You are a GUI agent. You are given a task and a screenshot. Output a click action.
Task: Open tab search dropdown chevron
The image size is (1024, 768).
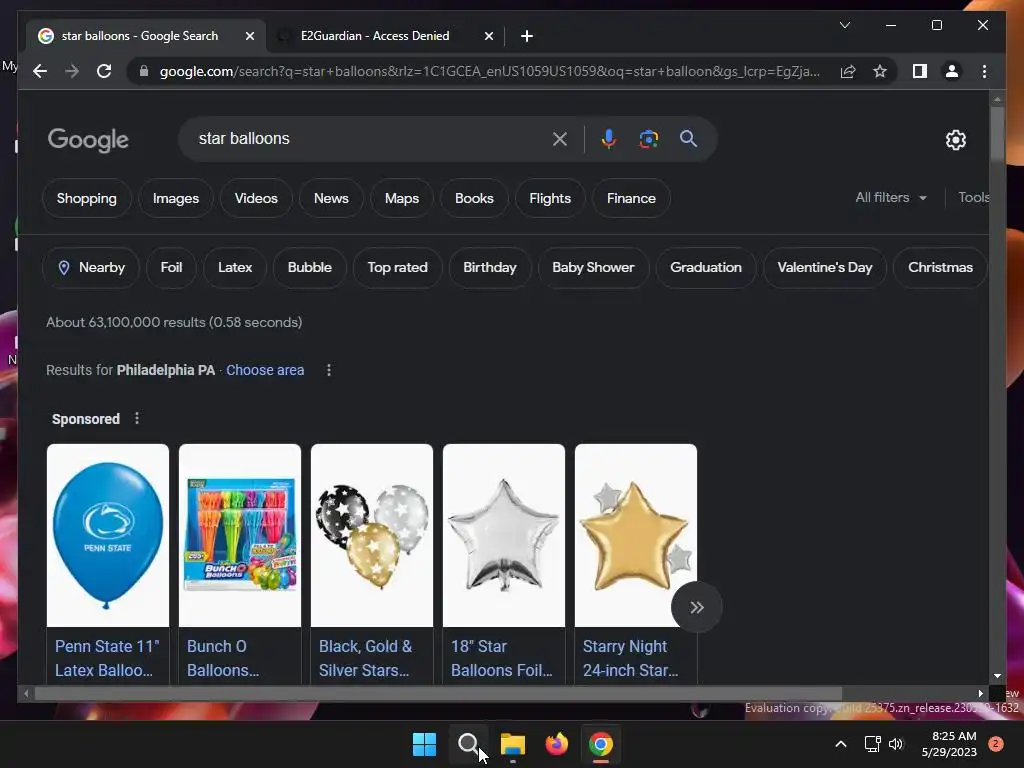coord(844,25)
